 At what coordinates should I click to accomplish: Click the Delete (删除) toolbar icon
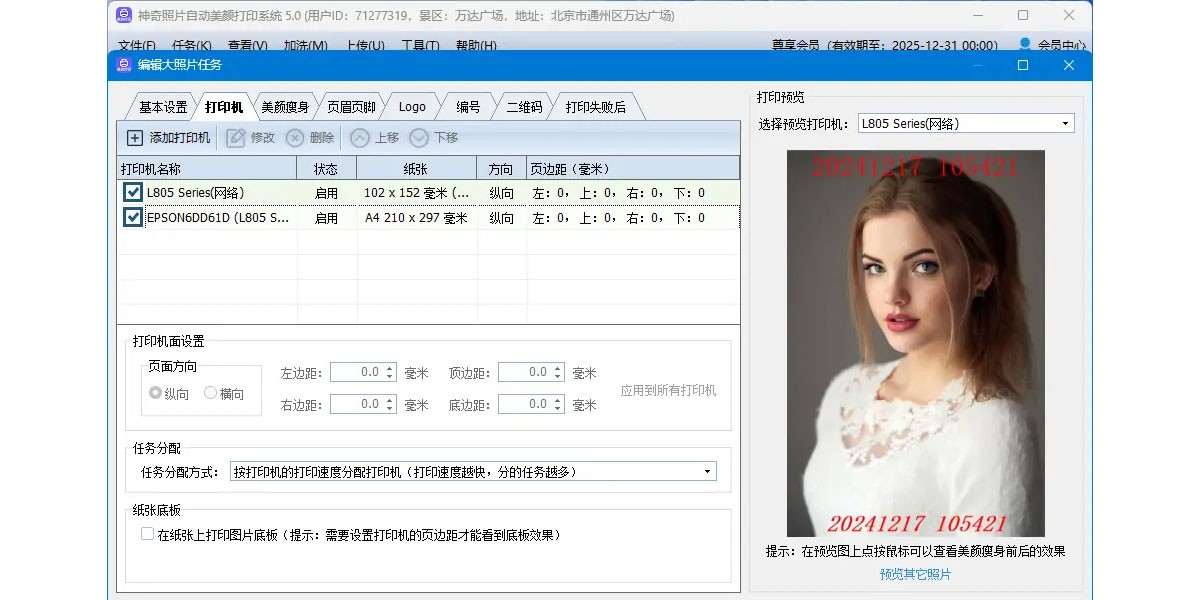[x=295, y=138]
